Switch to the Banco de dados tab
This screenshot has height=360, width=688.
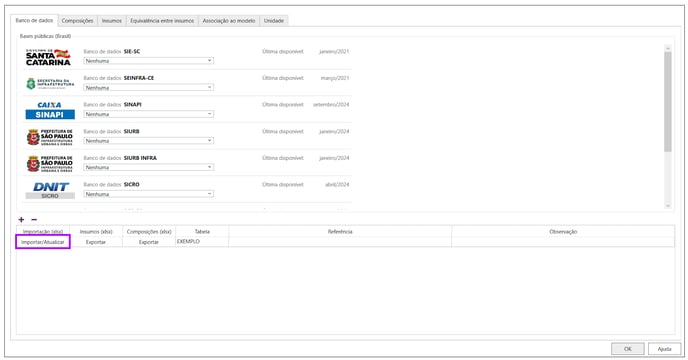[x=34, y=21]
